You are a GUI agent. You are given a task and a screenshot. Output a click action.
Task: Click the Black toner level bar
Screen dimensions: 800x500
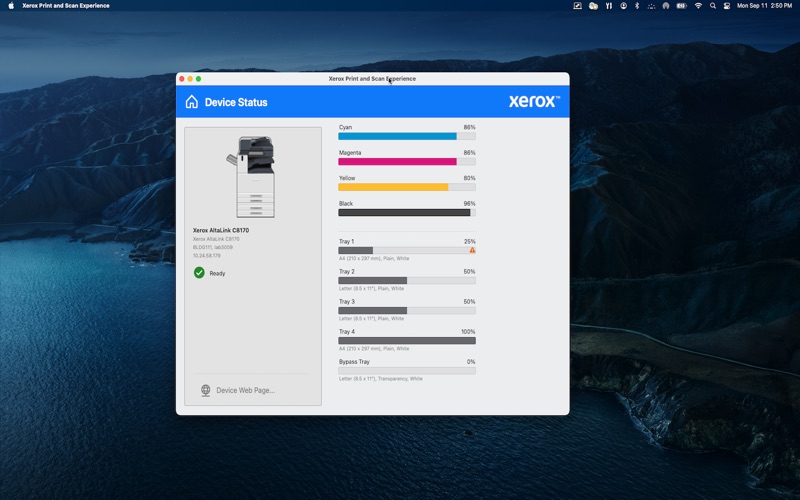coord(407,213)
